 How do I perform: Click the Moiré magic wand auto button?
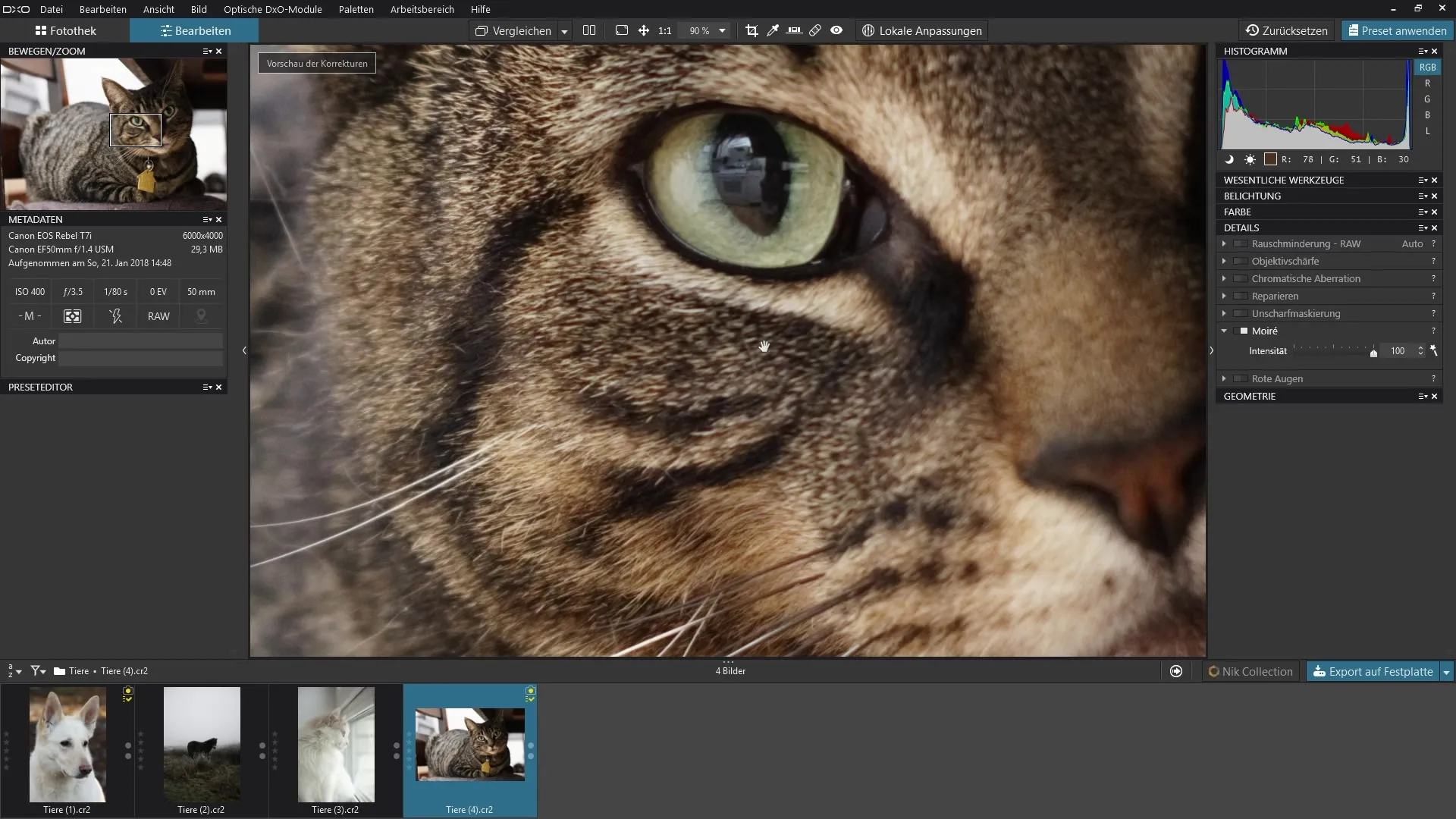(x=1434, y=350)
